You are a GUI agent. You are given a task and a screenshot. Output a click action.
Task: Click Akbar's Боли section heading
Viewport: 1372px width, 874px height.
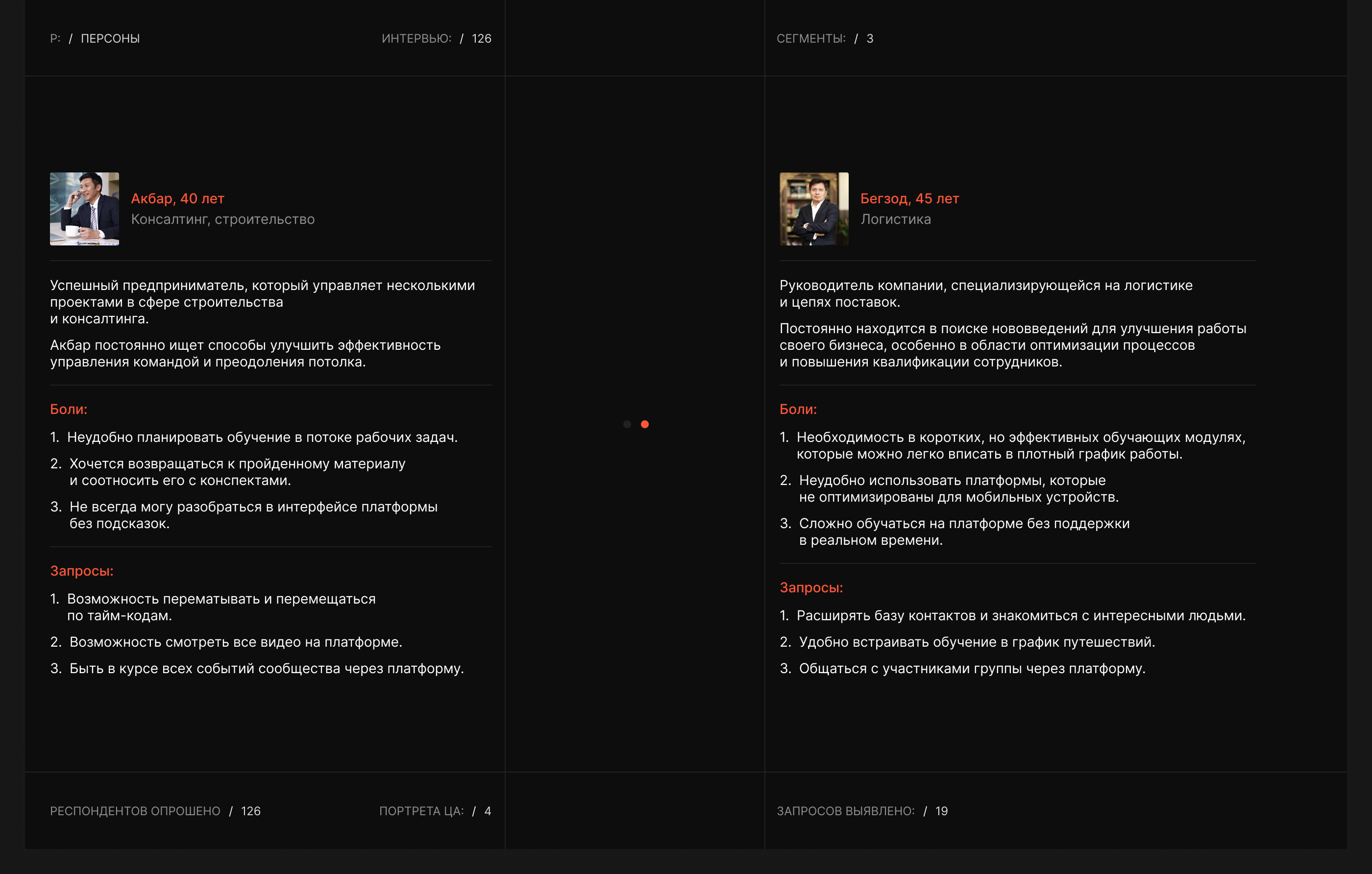tap(69, 409)
